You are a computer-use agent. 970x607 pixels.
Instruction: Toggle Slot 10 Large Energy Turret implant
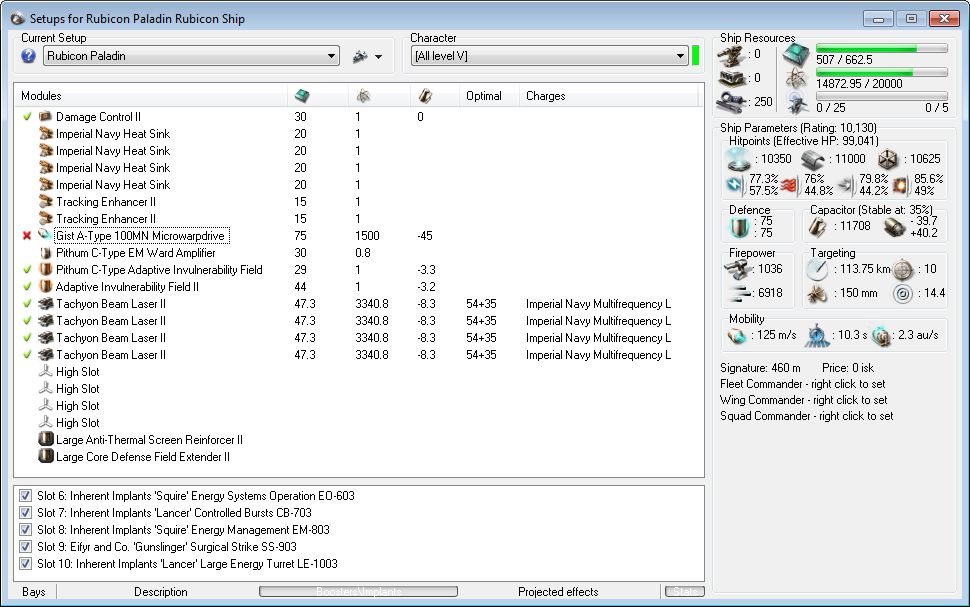[26, 564]
